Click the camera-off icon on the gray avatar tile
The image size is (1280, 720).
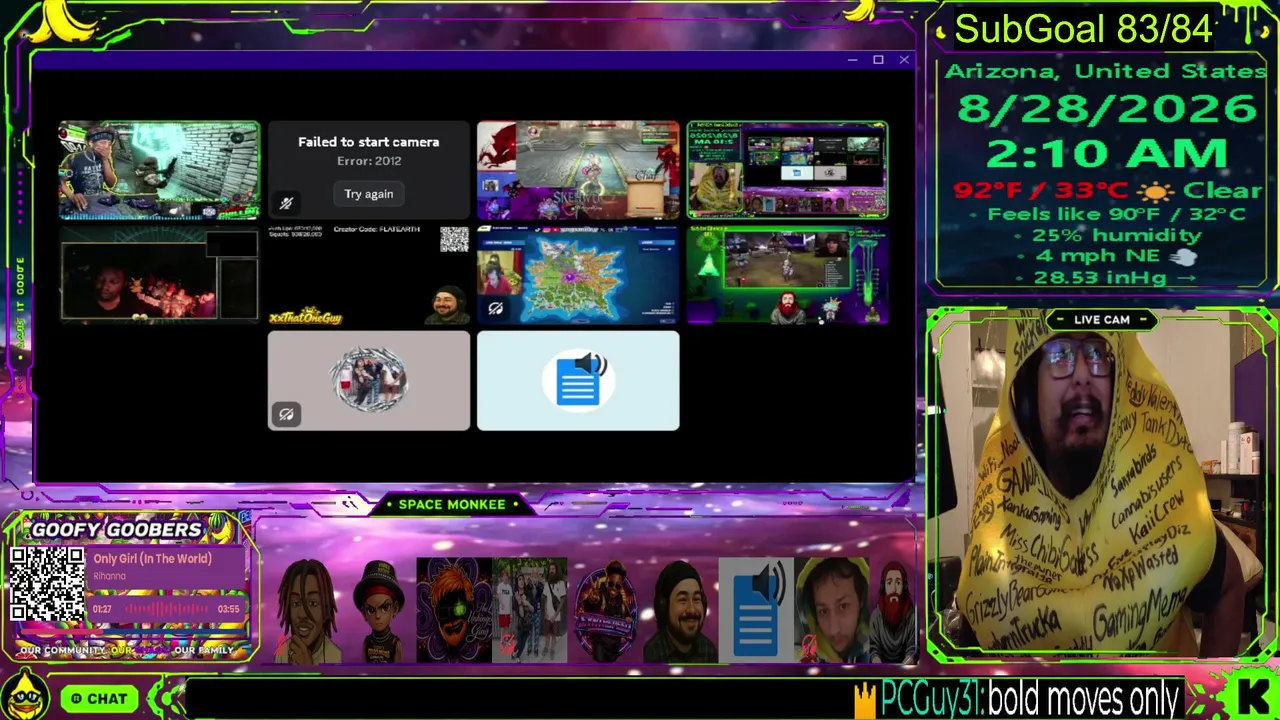coord(286,414)
